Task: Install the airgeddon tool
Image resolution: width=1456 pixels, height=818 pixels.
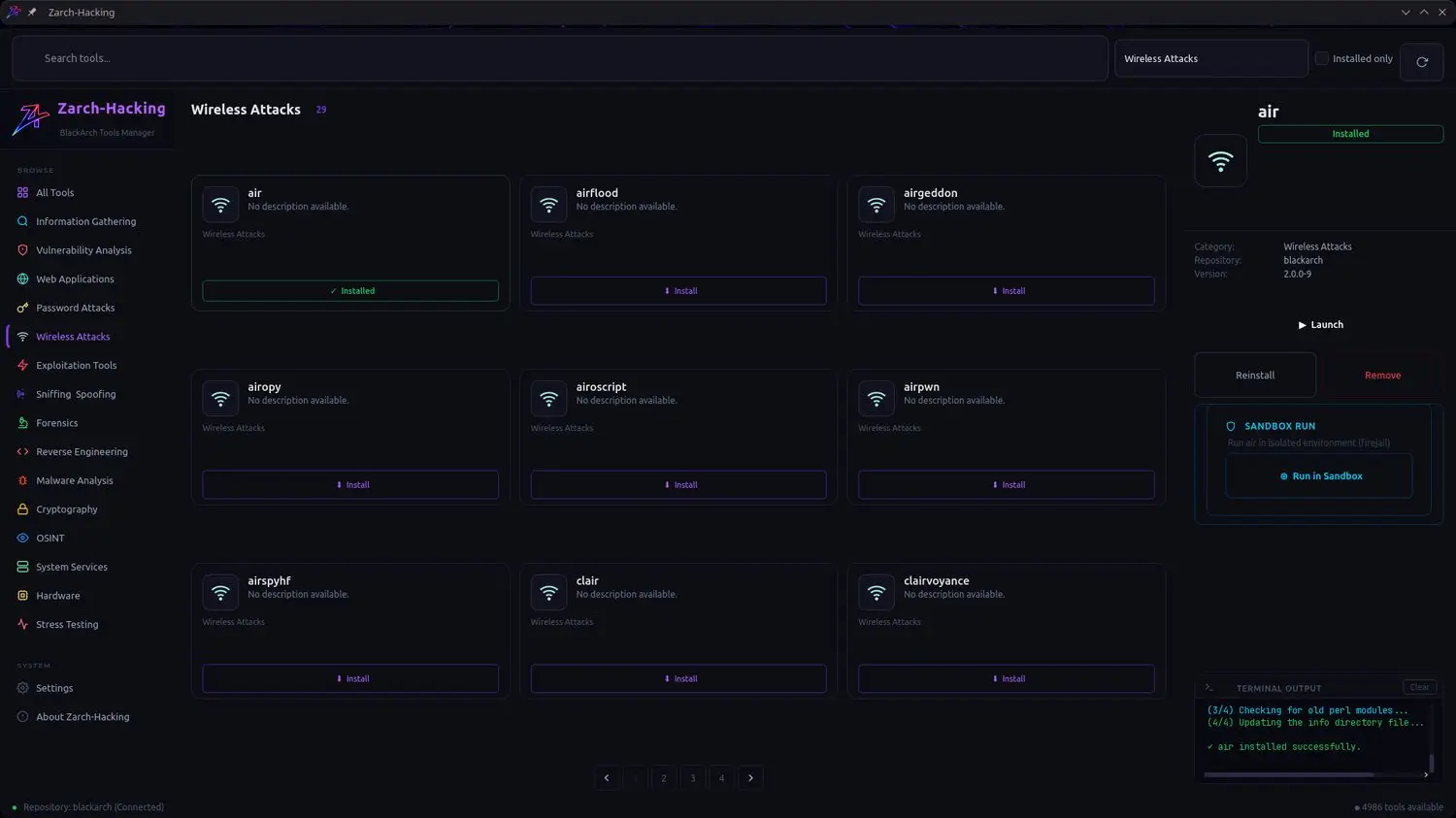Action: tap(1007, 291)
